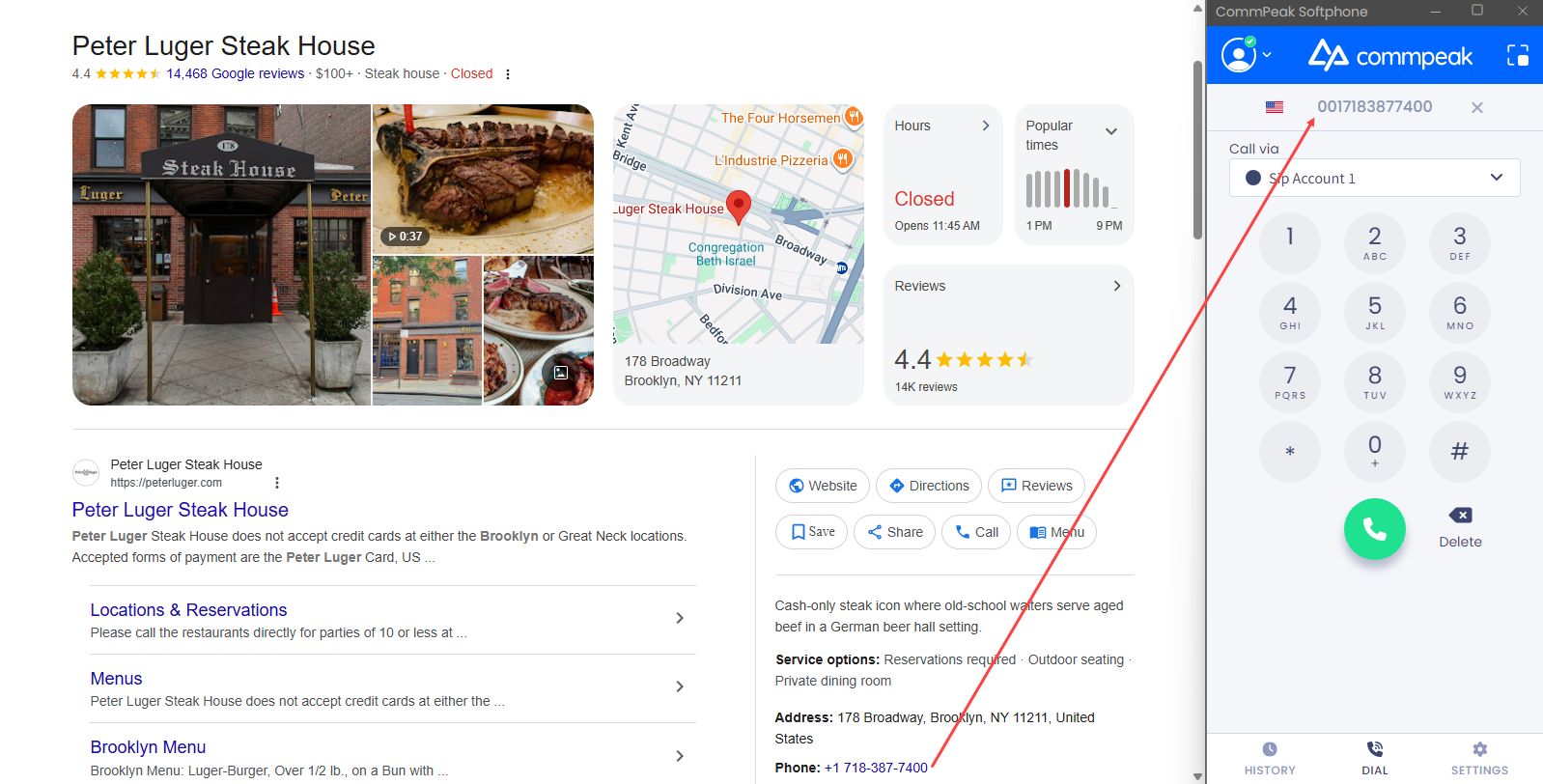Viewport: 1543px width, 784px height.
Task: Open the Peter Luger Steak House result title link
Action: pyautogui.click(x=180, y=510)
